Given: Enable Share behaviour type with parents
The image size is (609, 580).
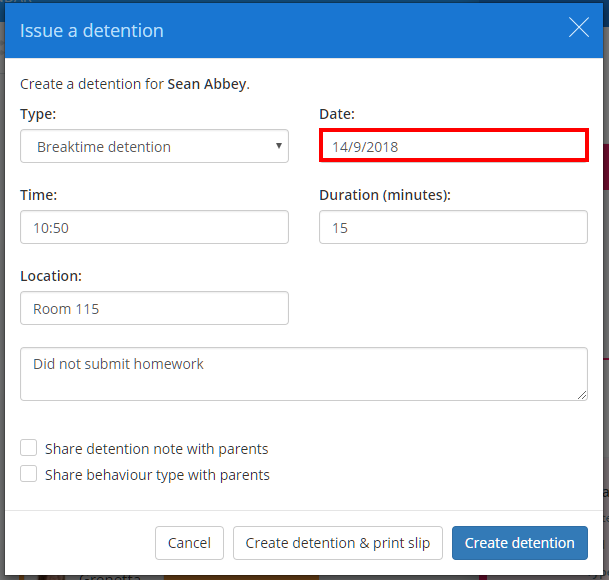Looking at the screenshot, I should [x=29, y=474].
